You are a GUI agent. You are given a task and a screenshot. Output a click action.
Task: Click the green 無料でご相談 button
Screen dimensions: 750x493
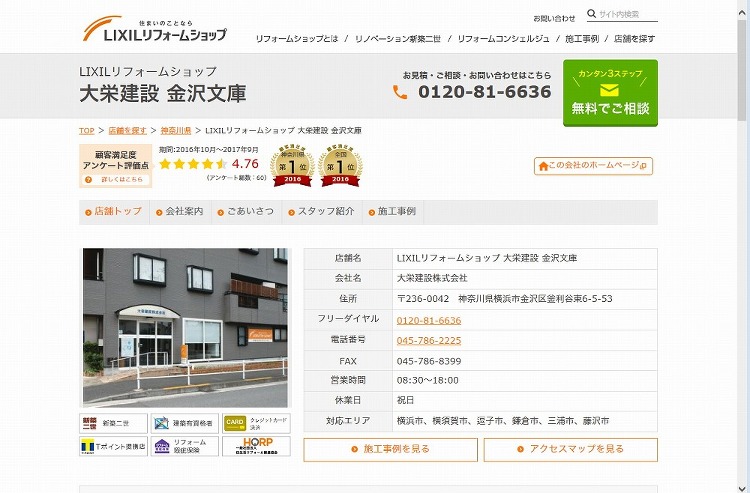point(610,93)
